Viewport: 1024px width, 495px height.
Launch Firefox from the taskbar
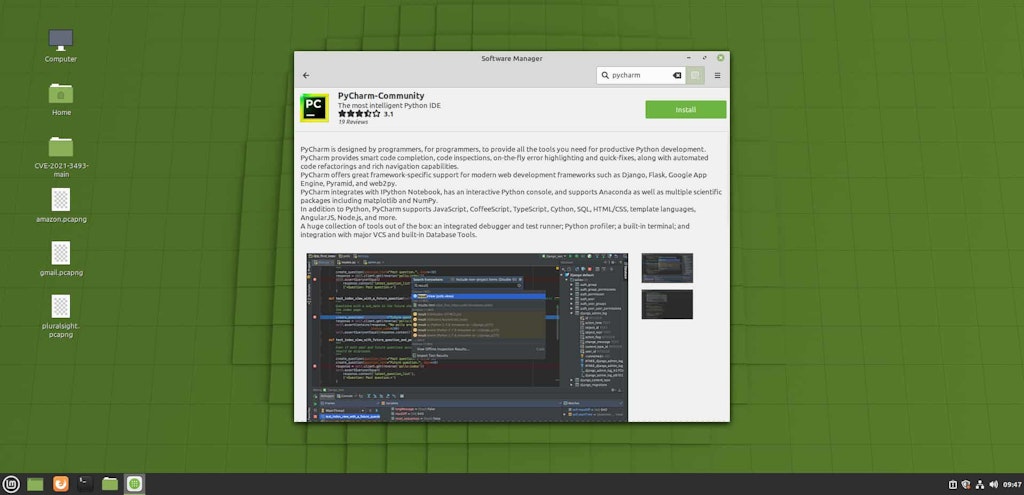(60, 484)
